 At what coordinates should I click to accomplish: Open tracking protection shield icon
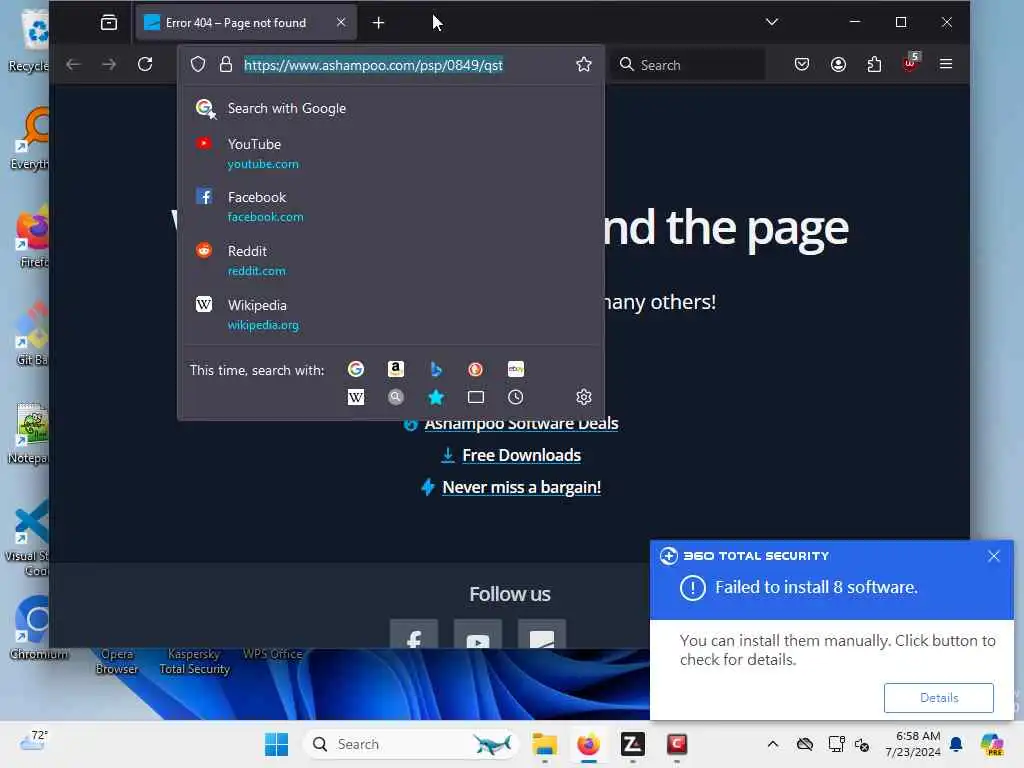click(198, 65)
